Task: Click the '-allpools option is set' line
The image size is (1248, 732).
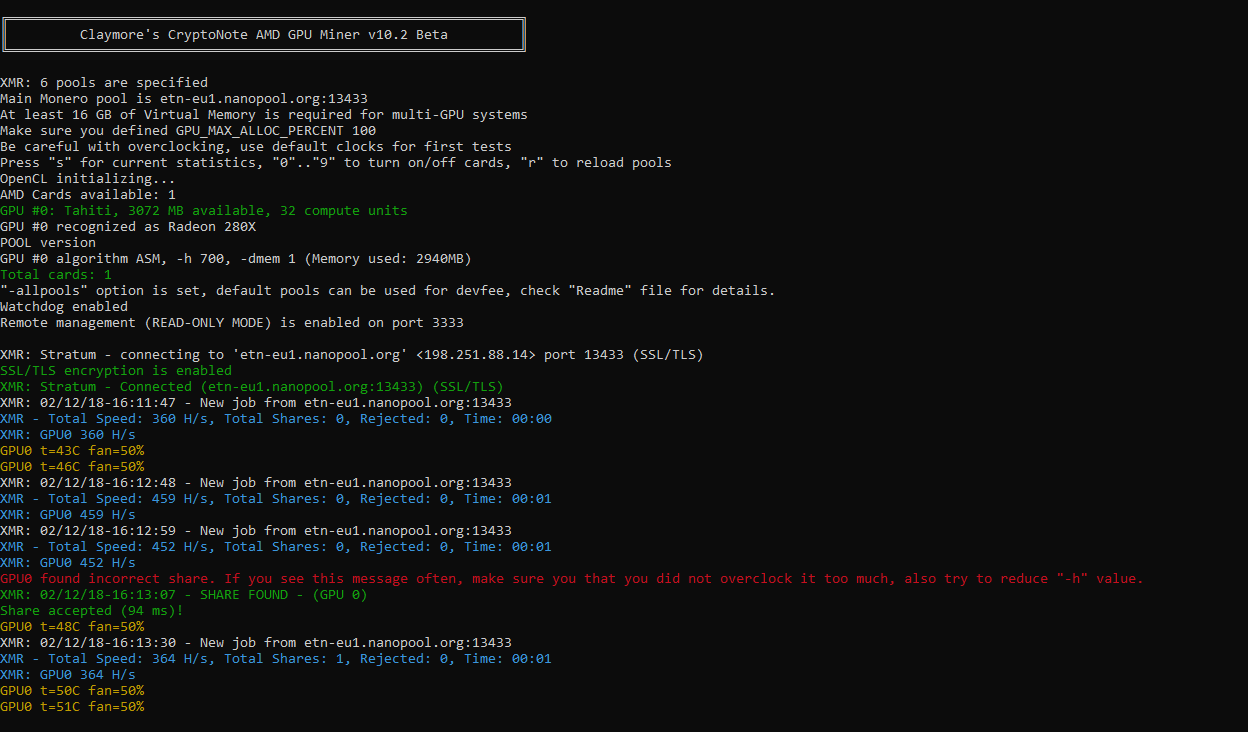Action: (388, 291)
